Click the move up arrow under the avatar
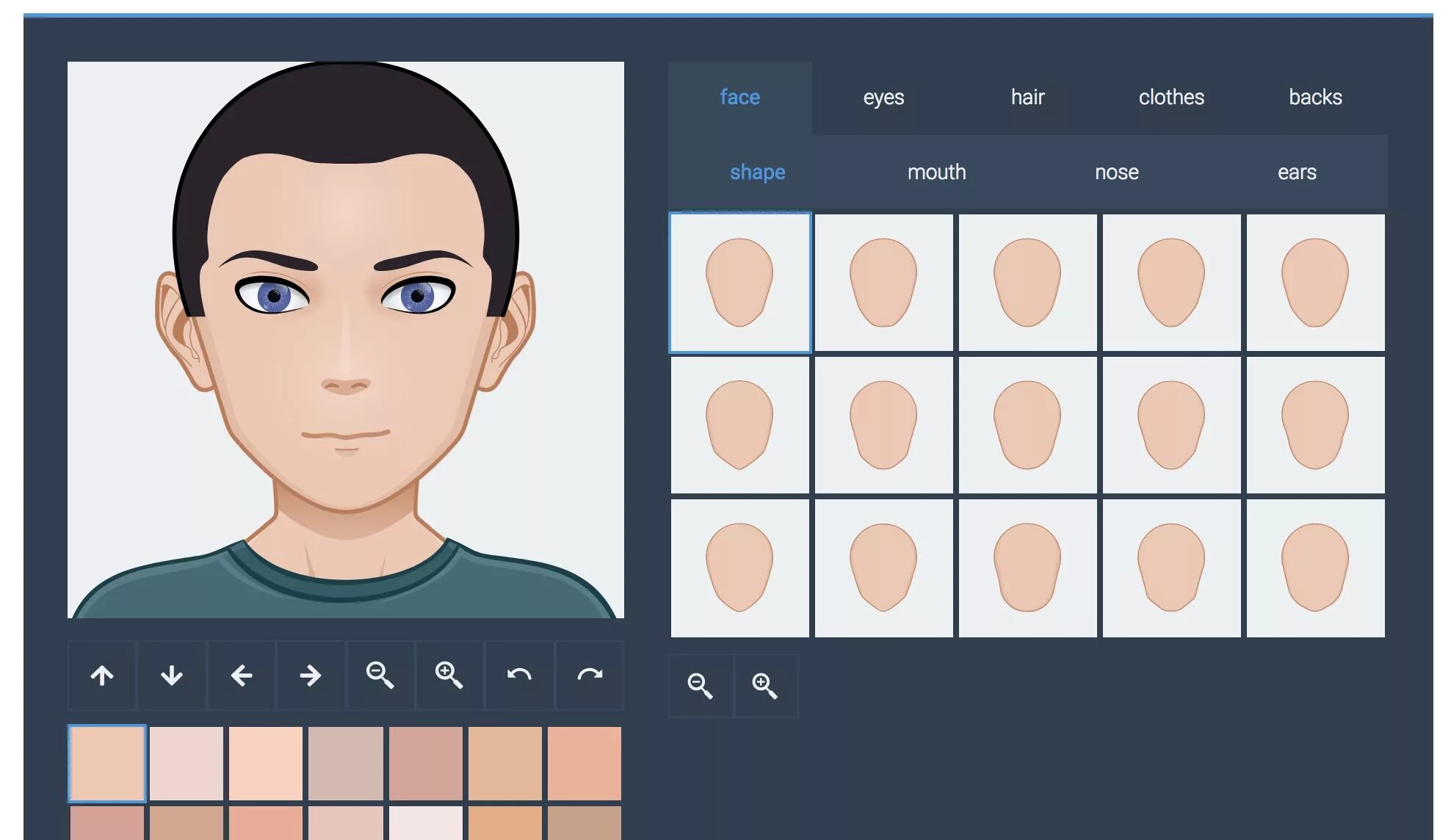Viewport: 1451px width, 840px height. [102, 676]
